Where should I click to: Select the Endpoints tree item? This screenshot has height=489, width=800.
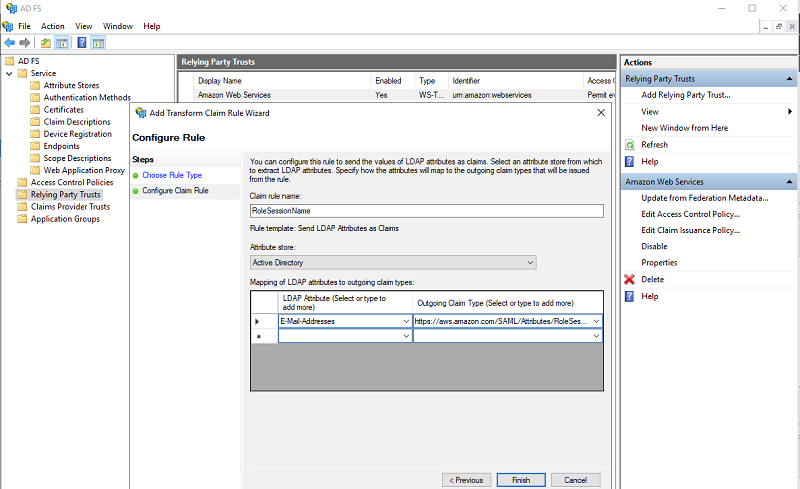pos(61,146)
